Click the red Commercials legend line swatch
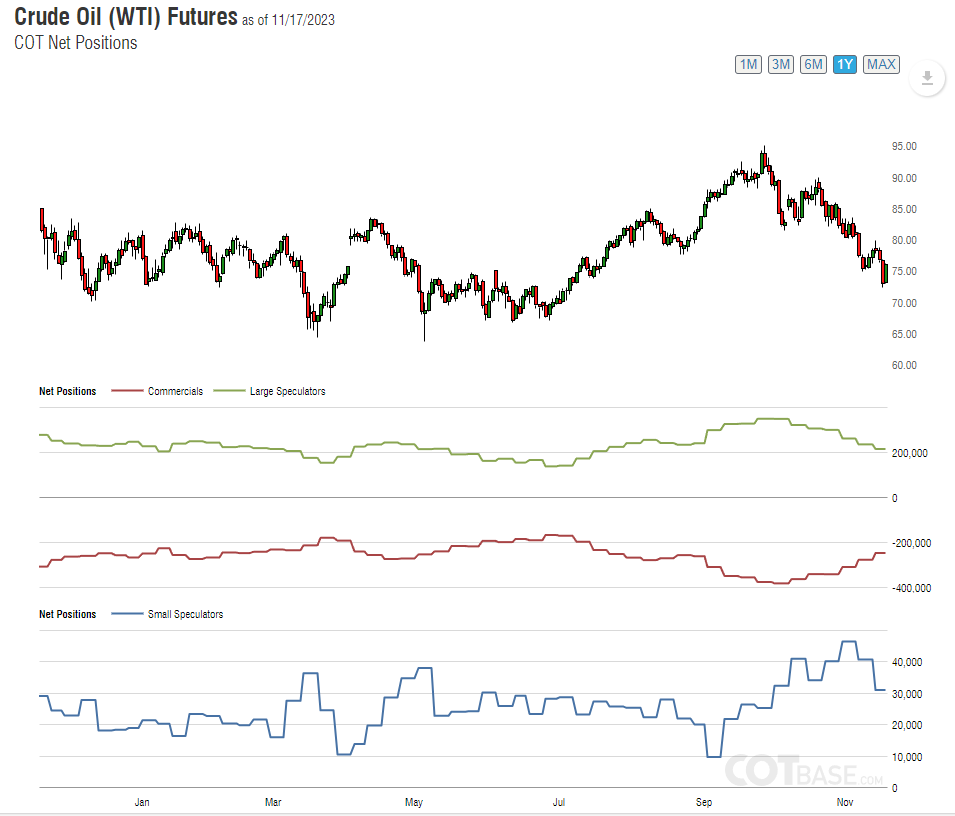The width and height of the screenshot is (955, 816). pyautogui.click(x=127, y=391)
